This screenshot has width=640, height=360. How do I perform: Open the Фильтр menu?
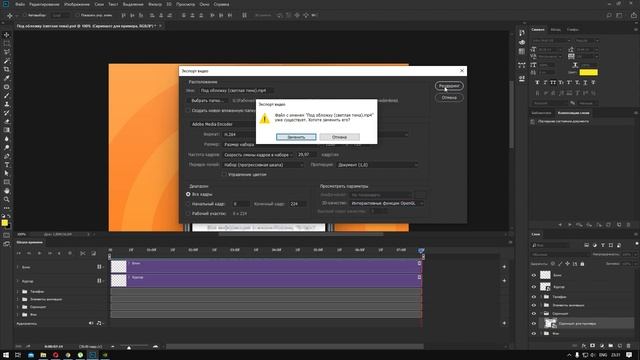click(x=155, y=4)
